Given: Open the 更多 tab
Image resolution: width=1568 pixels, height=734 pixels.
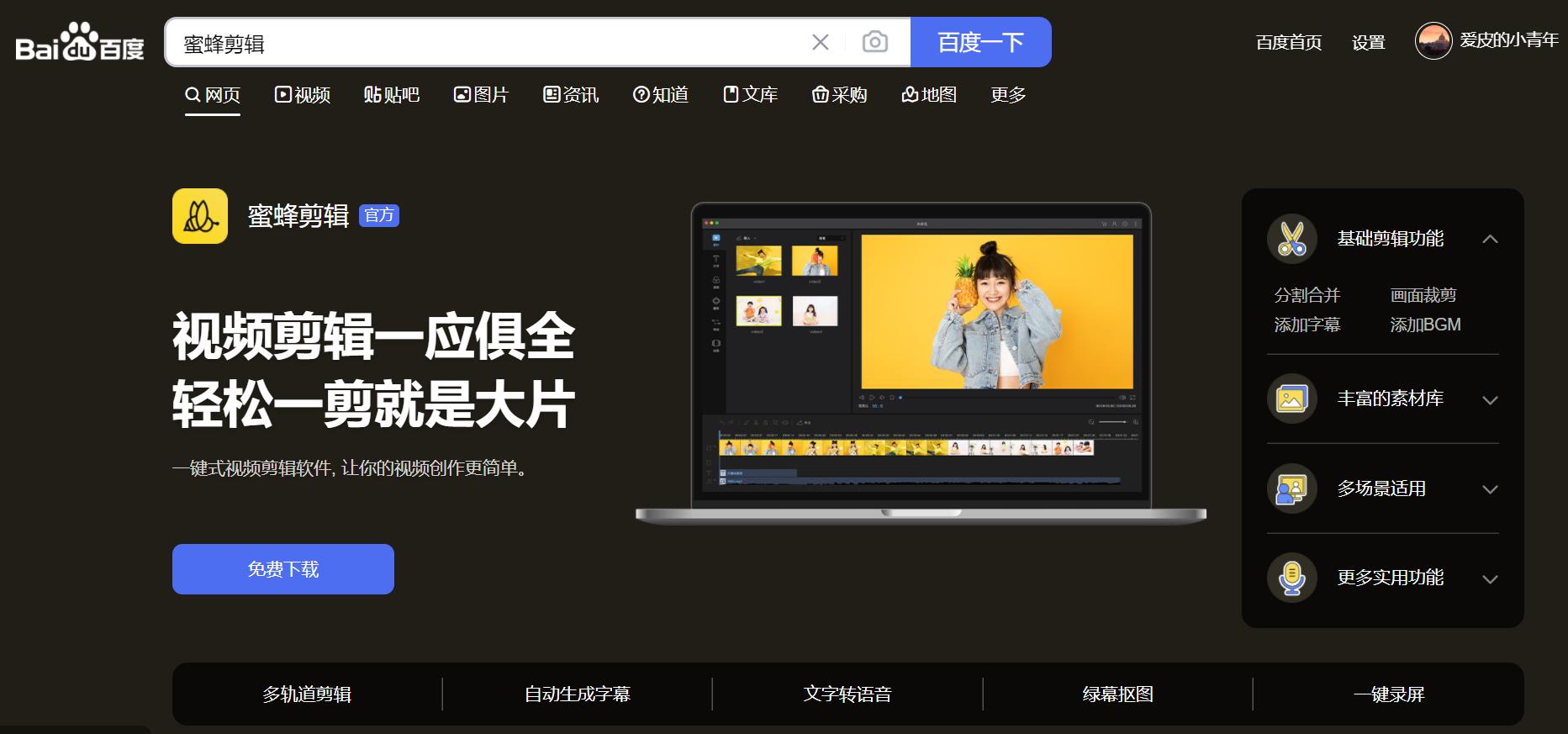Looking at the screenshot, I should click(x=1008, y=95).
